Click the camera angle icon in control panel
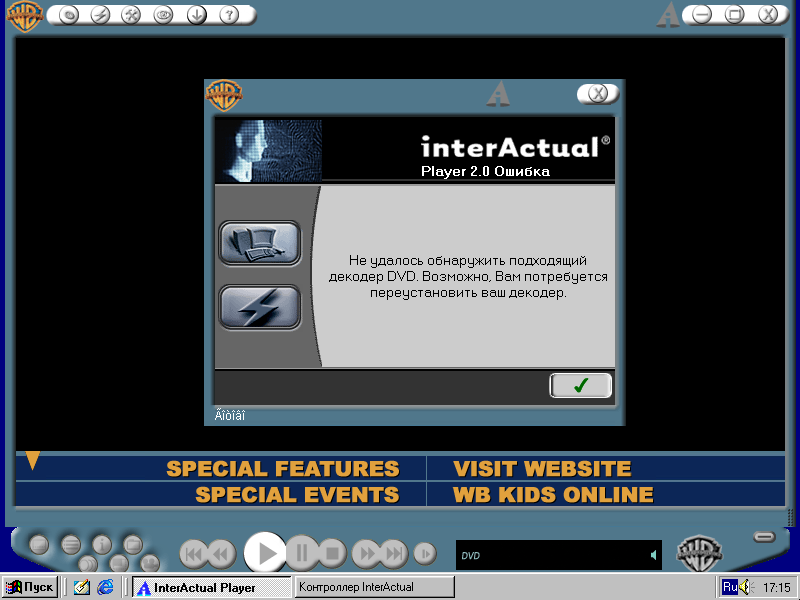This screenshot has height=600, width=800. (x=149, y=564)
